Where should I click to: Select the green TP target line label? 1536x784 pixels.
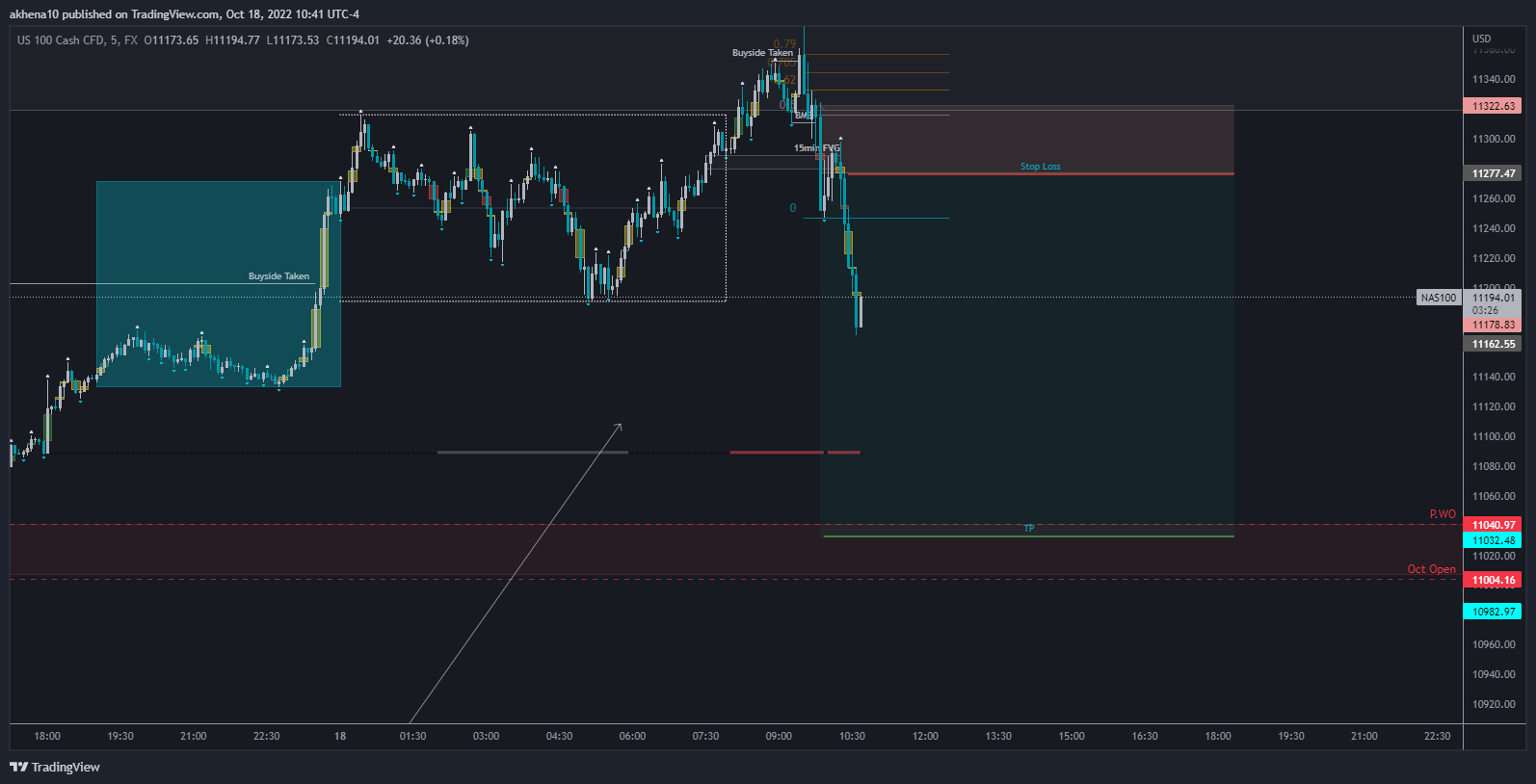1028,529
